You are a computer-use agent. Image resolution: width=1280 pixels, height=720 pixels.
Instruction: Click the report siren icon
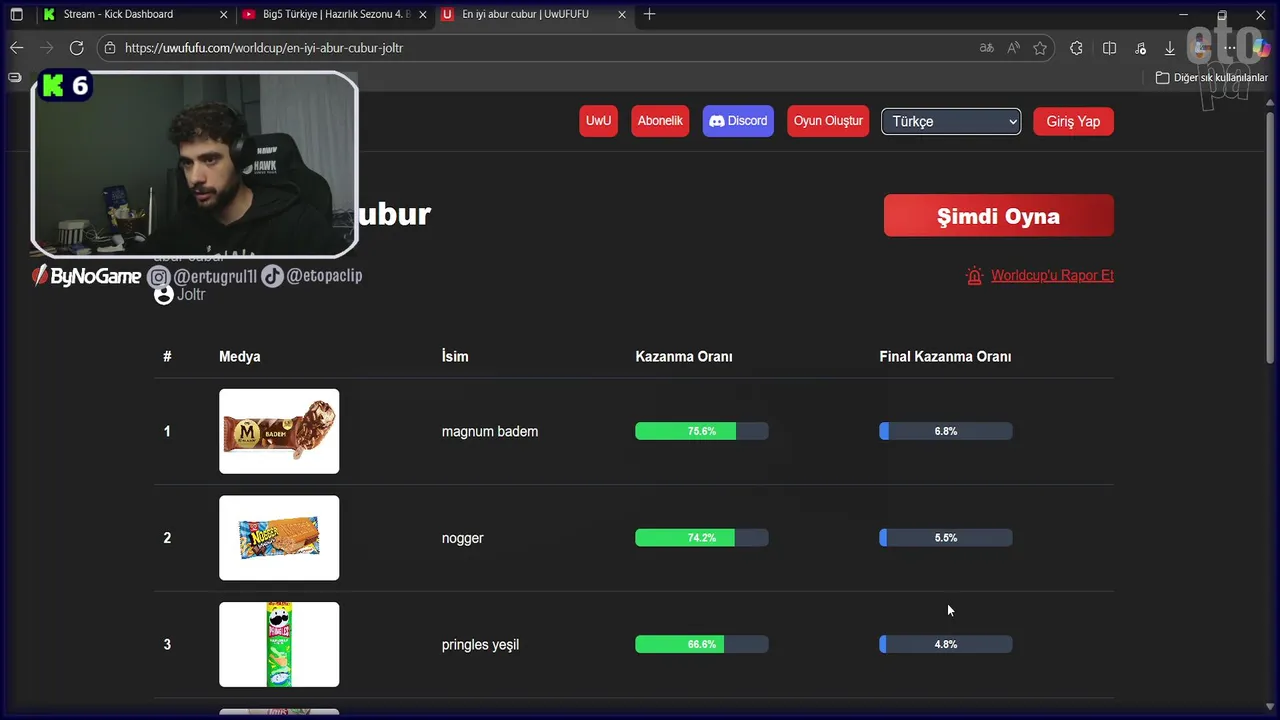coord(974,276)
